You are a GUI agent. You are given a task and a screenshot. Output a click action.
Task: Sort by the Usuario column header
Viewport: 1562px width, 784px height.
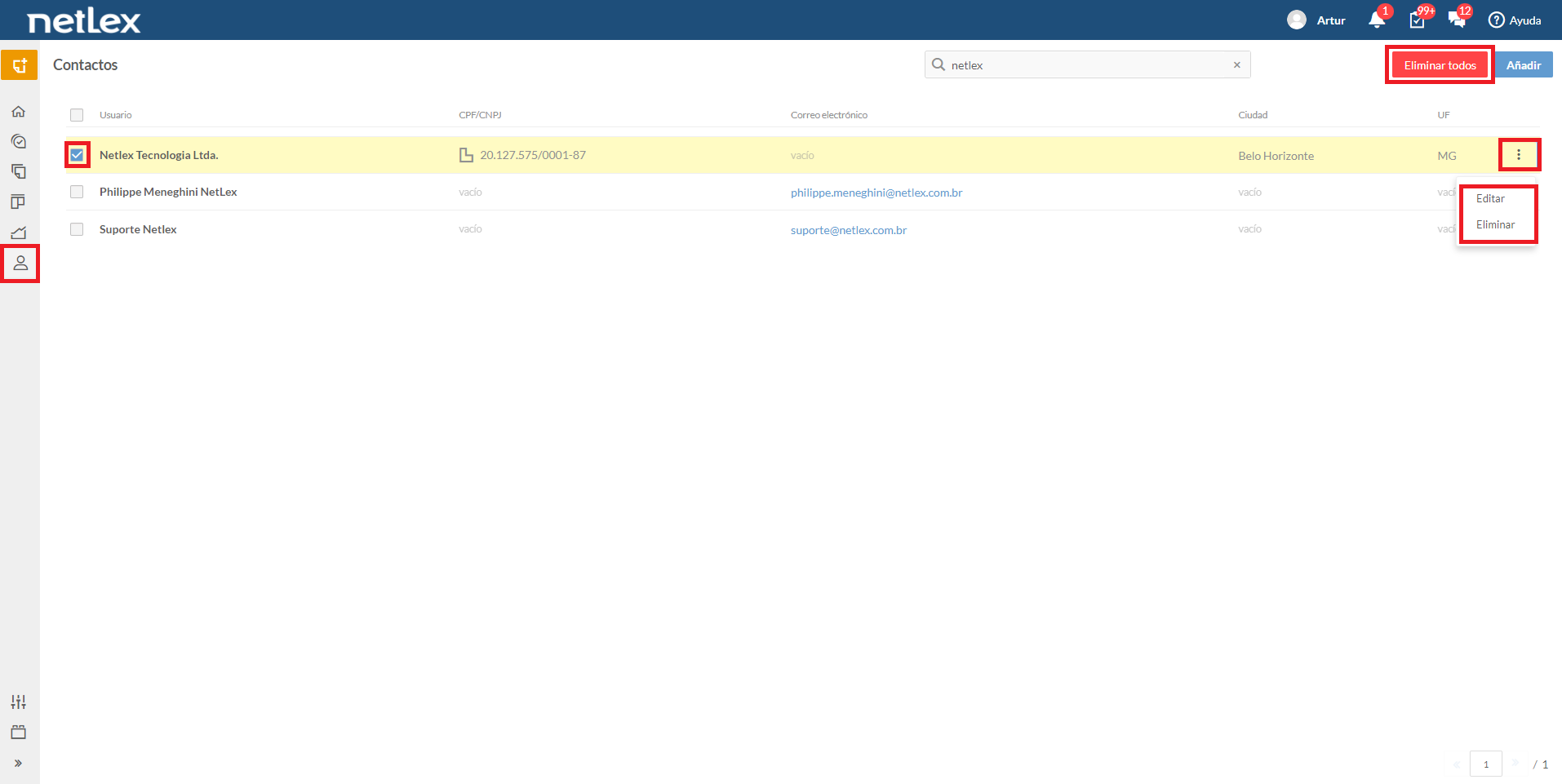coord(115,115)
